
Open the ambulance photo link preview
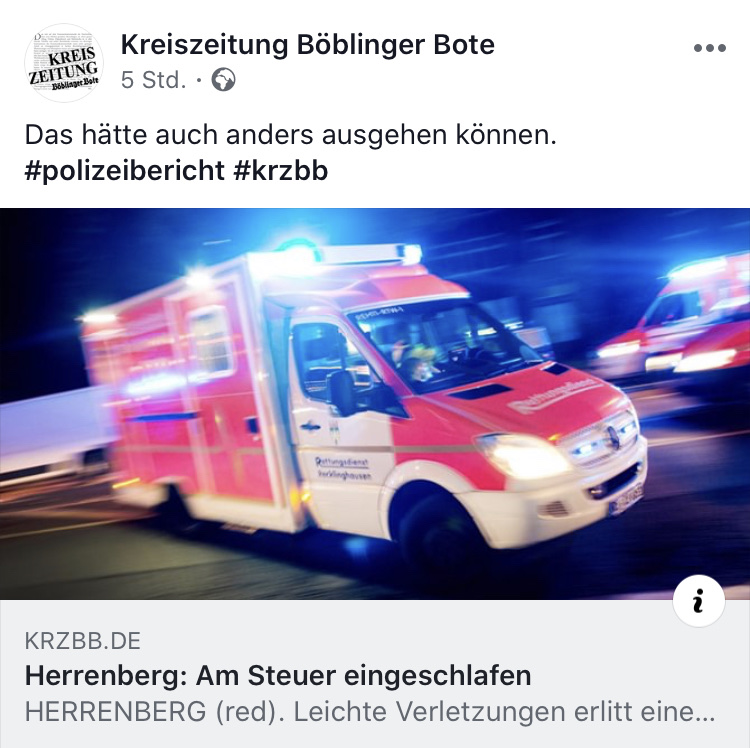click(x=375, y=404)
